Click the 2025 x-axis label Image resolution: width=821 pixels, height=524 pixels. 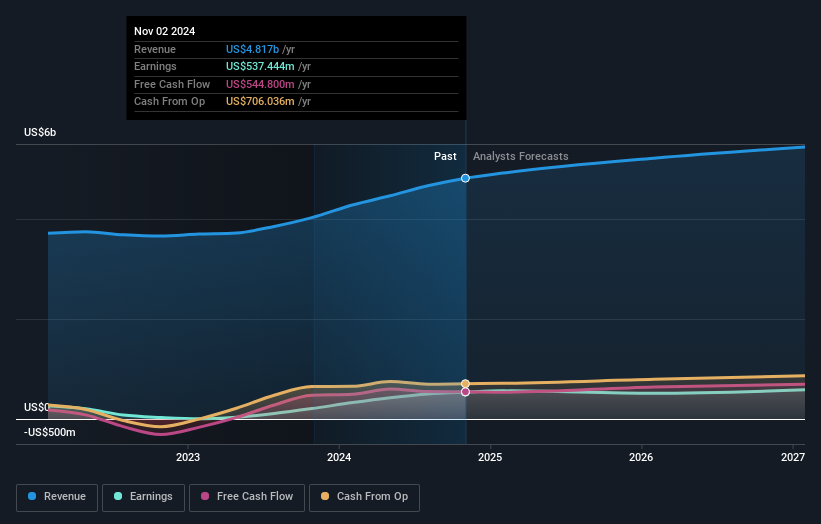tap(490, 458)
